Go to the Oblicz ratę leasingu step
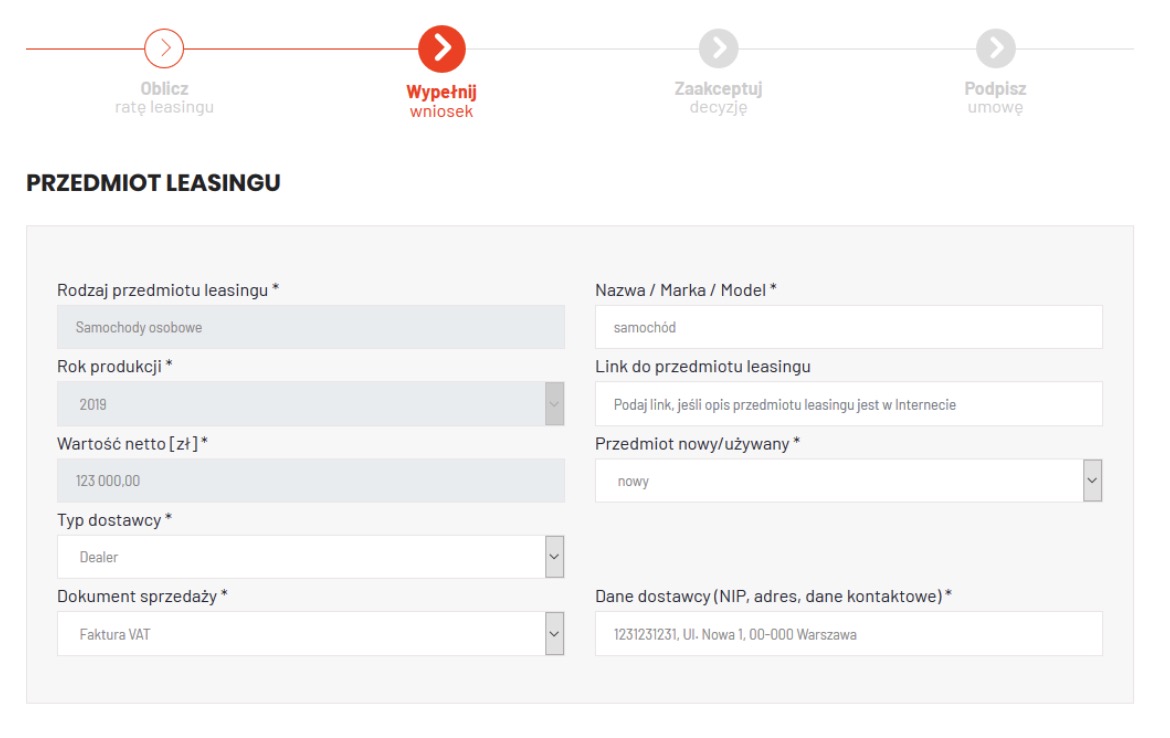Image resolution: width=1170 pixels, height=738 pixels. 165,98
